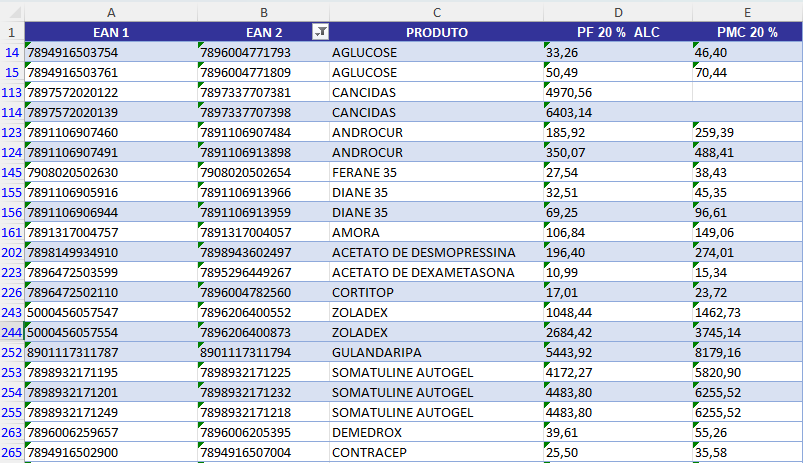Select ANDROCUR cell in row 123
This screenshot has height=463, width=803.
tap(436, 132)
